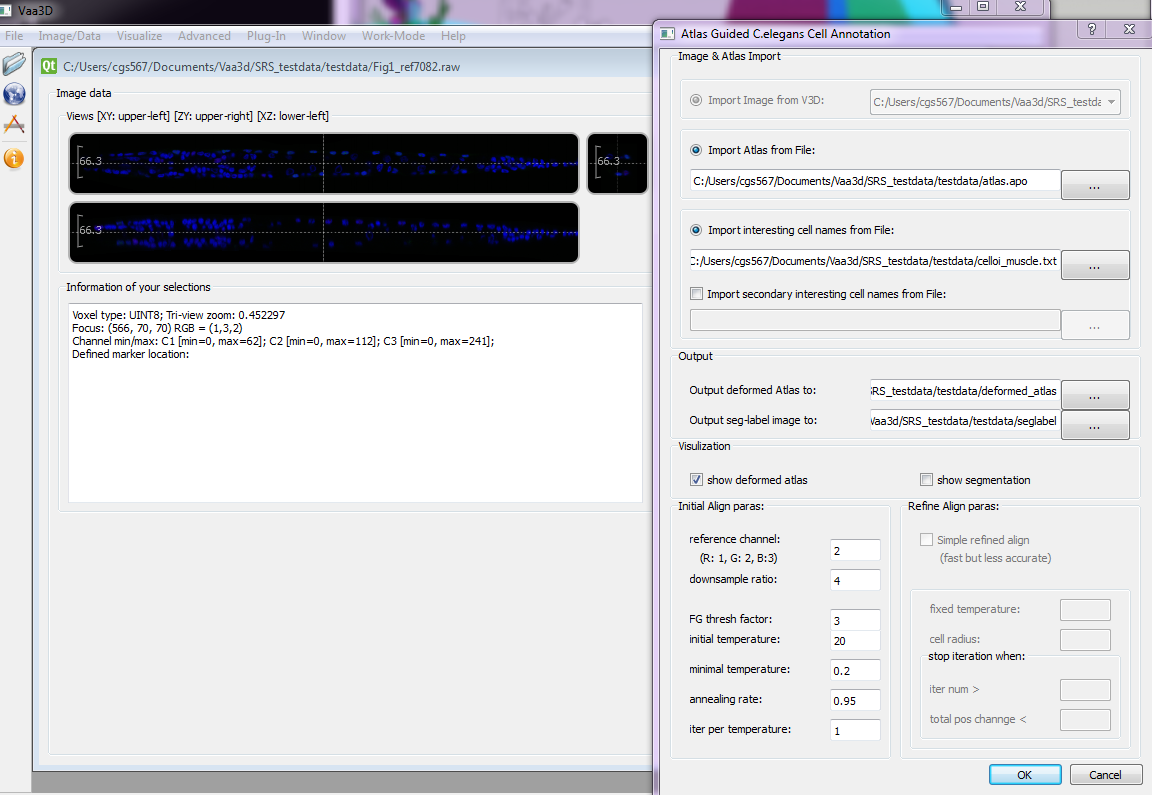Browse for the atlas.apo file
The image size is (1152, 795).
pyautogui.click(x=1094, y=185)
